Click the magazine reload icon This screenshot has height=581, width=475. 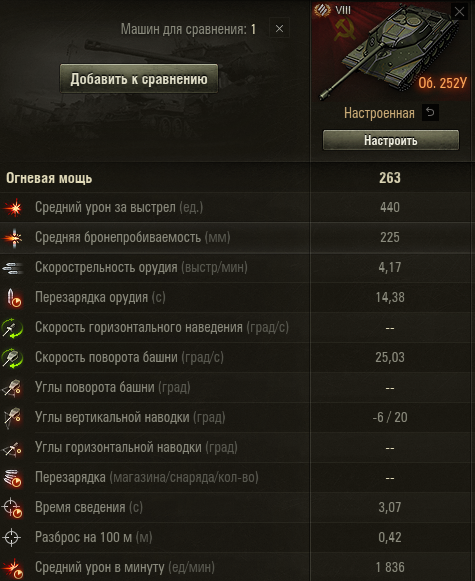12,478
